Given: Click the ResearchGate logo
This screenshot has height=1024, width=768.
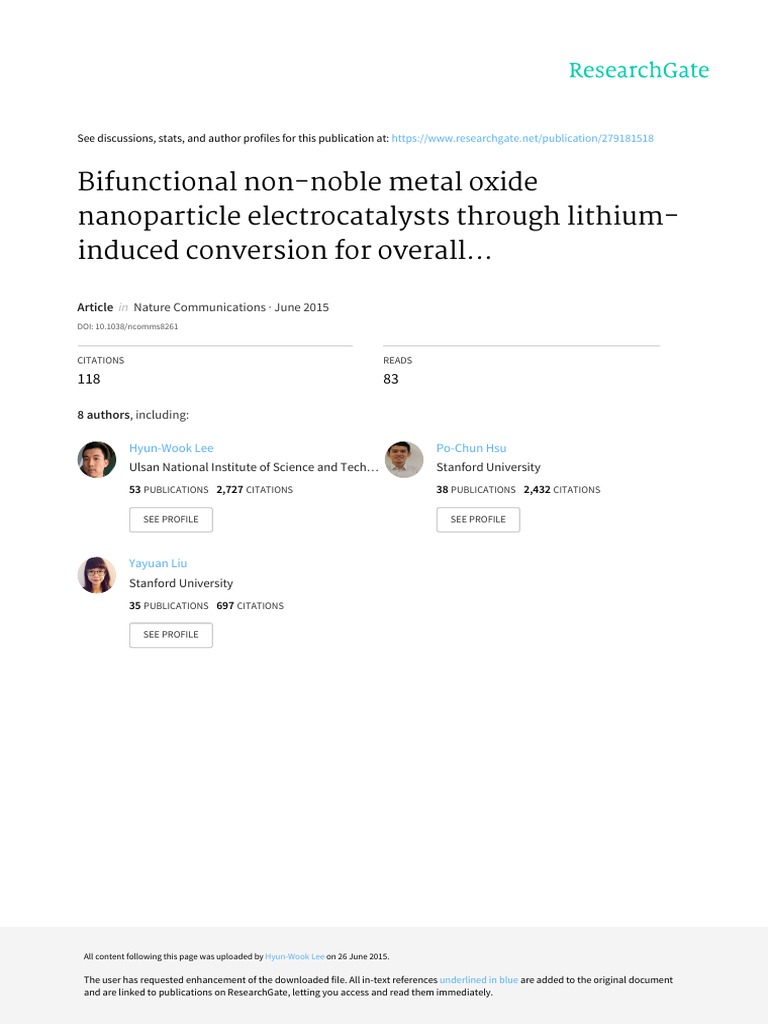Looking at the screenshot, I should 638,70.
